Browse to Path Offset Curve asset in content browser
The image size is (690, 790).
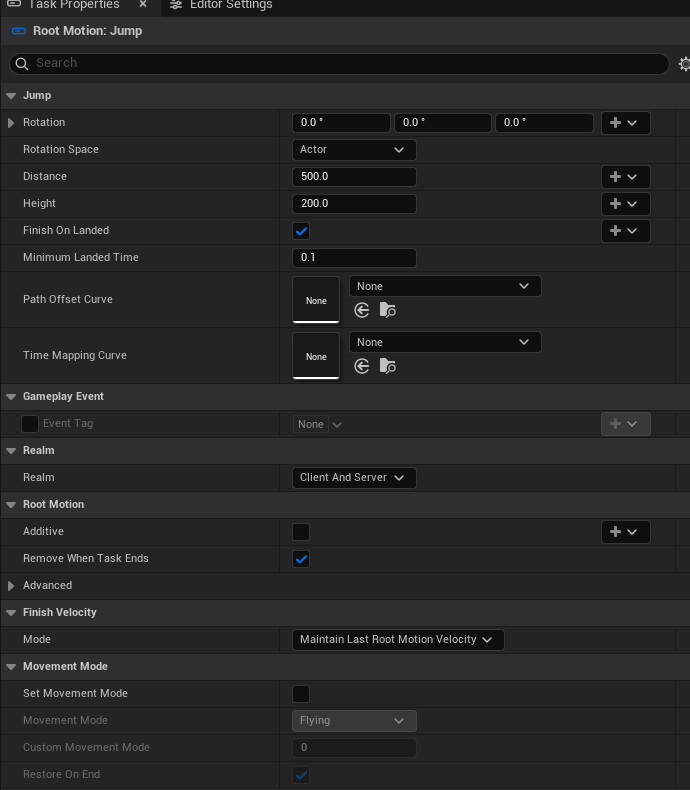tap(387, 310)
